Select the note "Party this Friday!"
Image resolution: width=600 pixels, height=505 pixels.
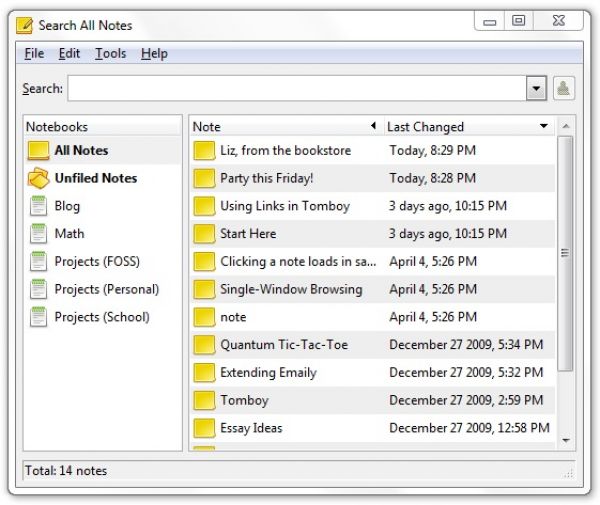[x=266, y=178]
